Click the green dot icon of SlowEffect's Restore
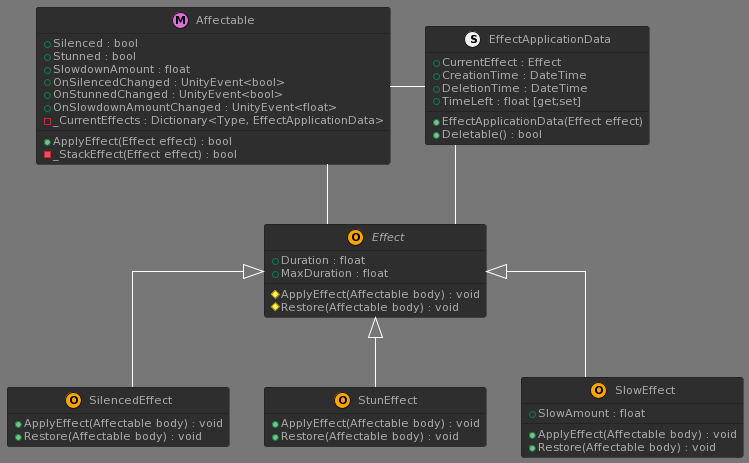Viewport: 749px width, 463px height. pos(532,448)
